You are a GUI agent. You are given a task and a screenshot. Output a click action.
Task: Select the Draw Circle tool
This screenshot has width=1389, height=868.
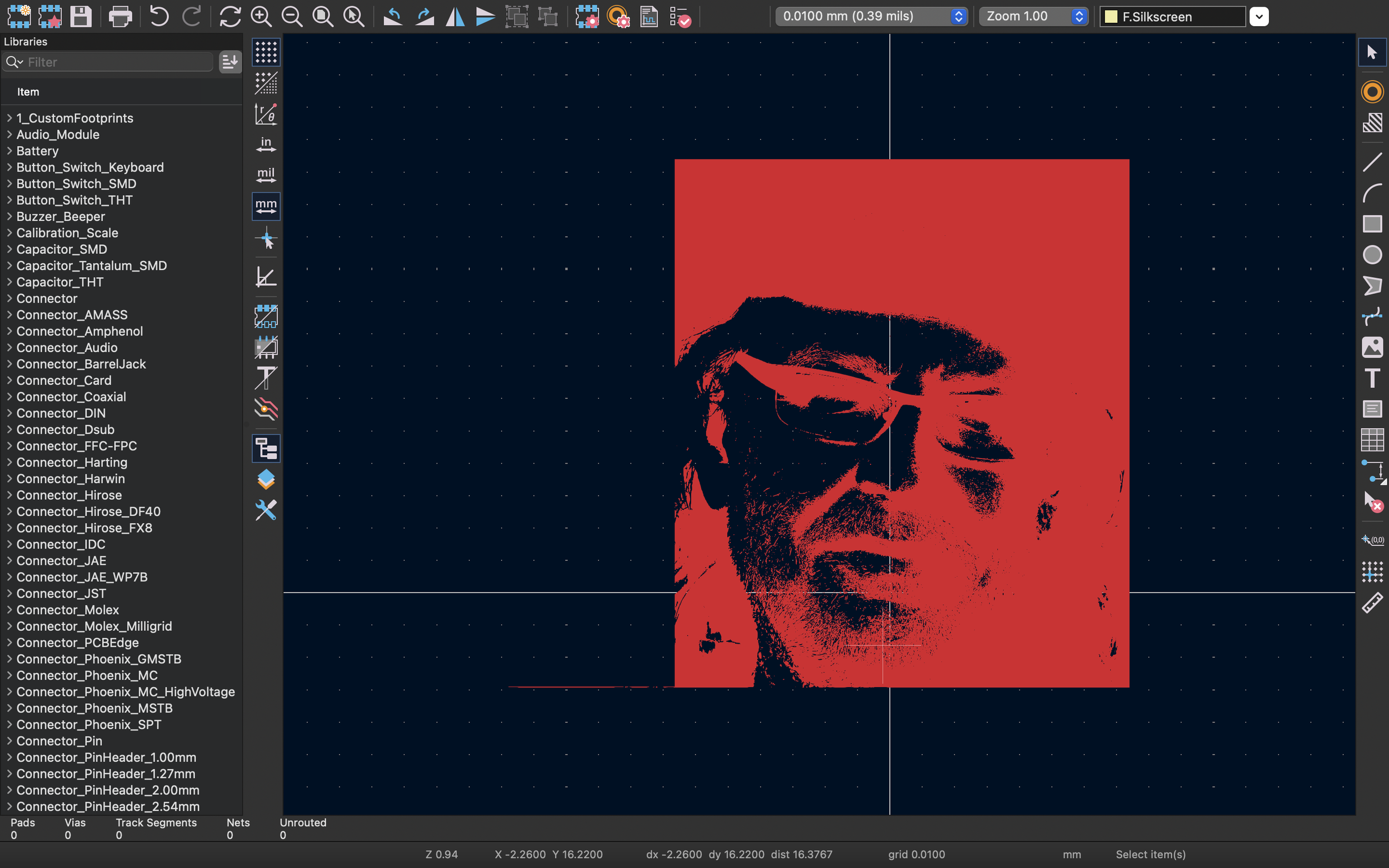click(1372, 255)
